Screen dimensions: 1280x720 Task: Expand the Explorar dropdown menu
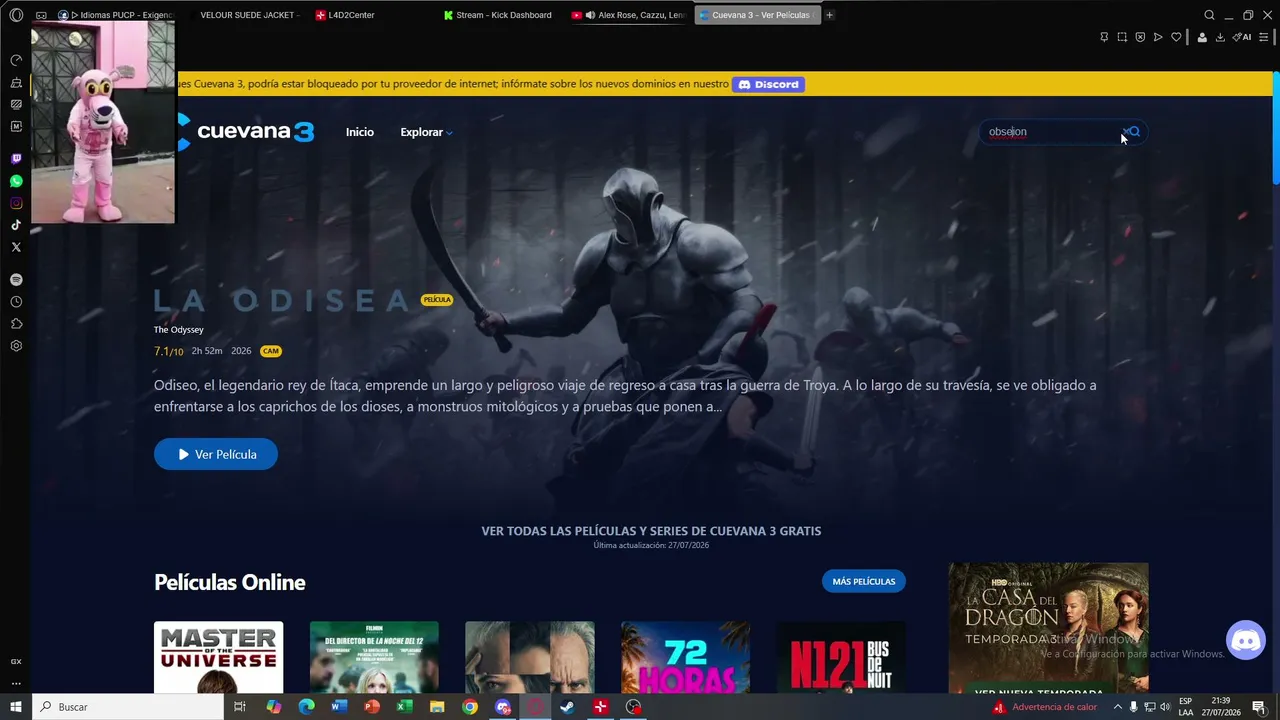coord(426,132)
